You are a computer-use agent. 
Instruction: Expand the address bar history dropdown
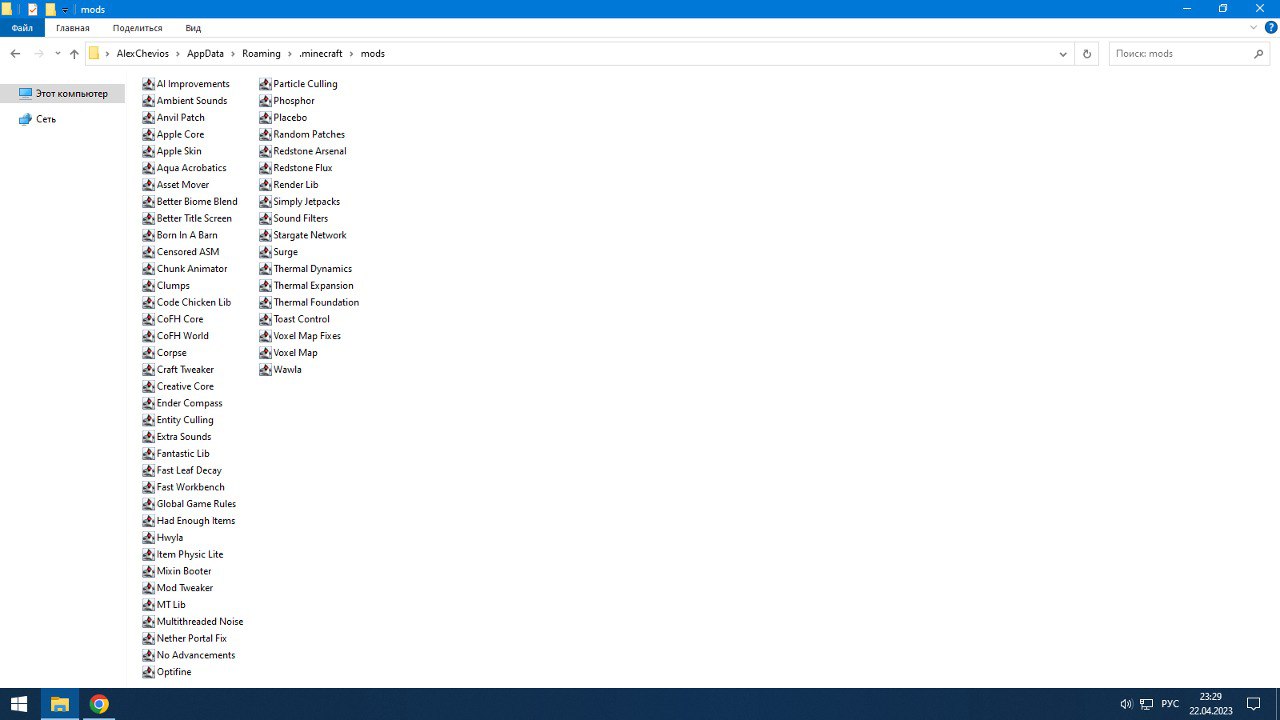coord(1063,54)
